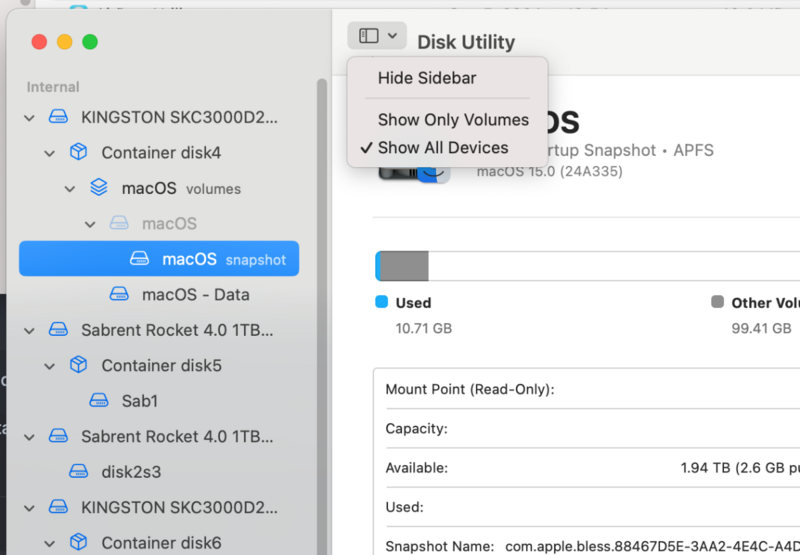Click the disk2s3 volume icon
This screenshot has height=555, width=800.
79,471
